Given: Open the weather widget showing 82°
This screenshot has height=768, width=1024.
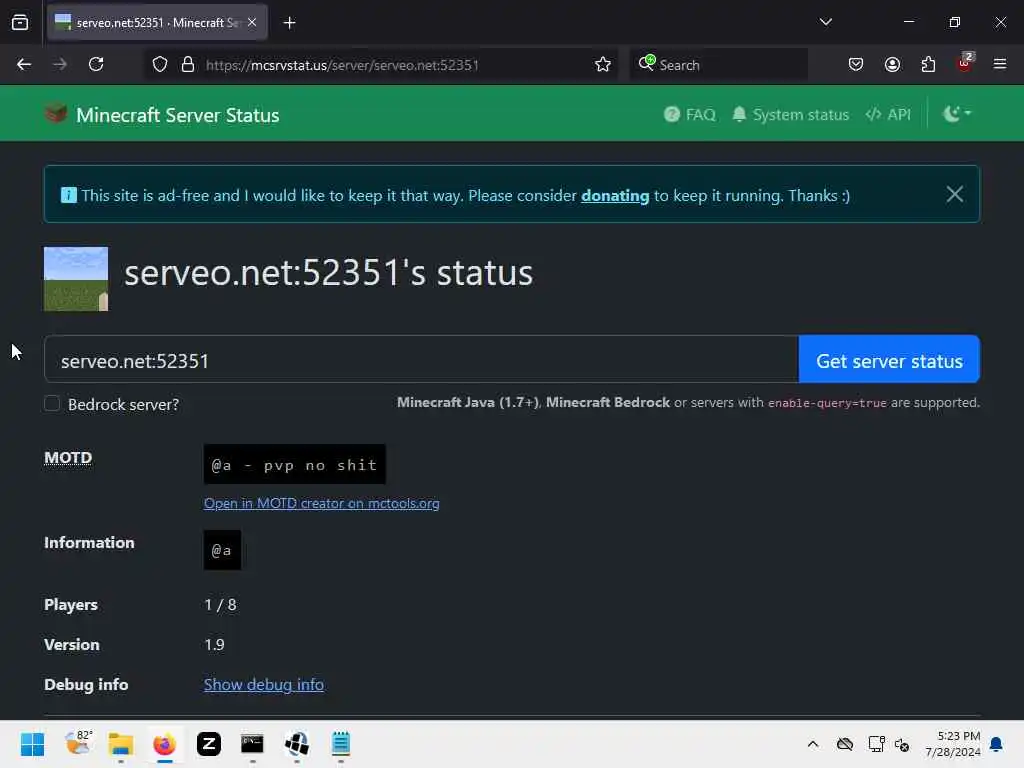Looking at the screenshot, I should (79, 743).
